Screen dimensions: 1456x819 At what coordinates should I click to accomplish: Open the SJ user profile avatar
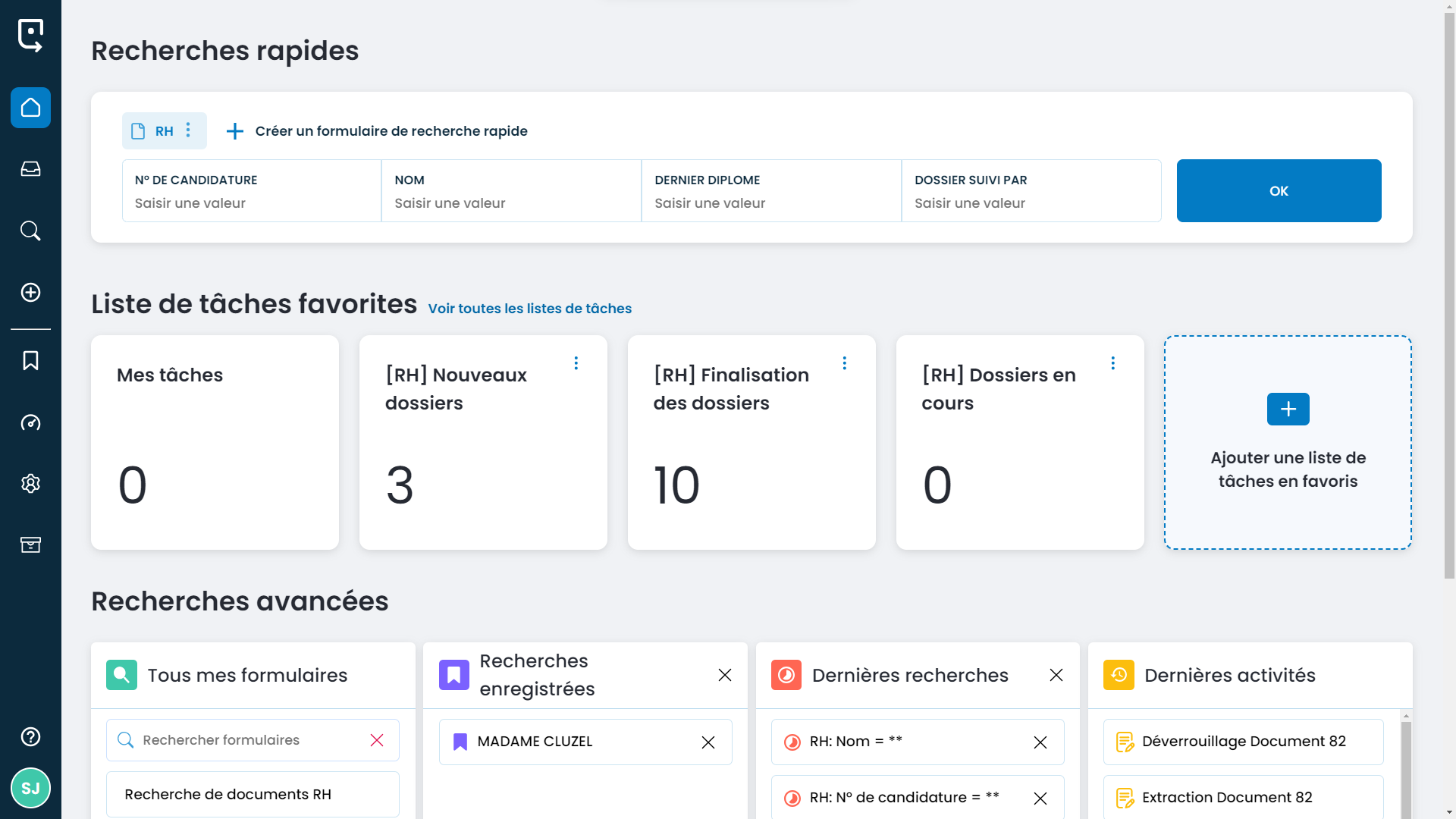point(30,788)
